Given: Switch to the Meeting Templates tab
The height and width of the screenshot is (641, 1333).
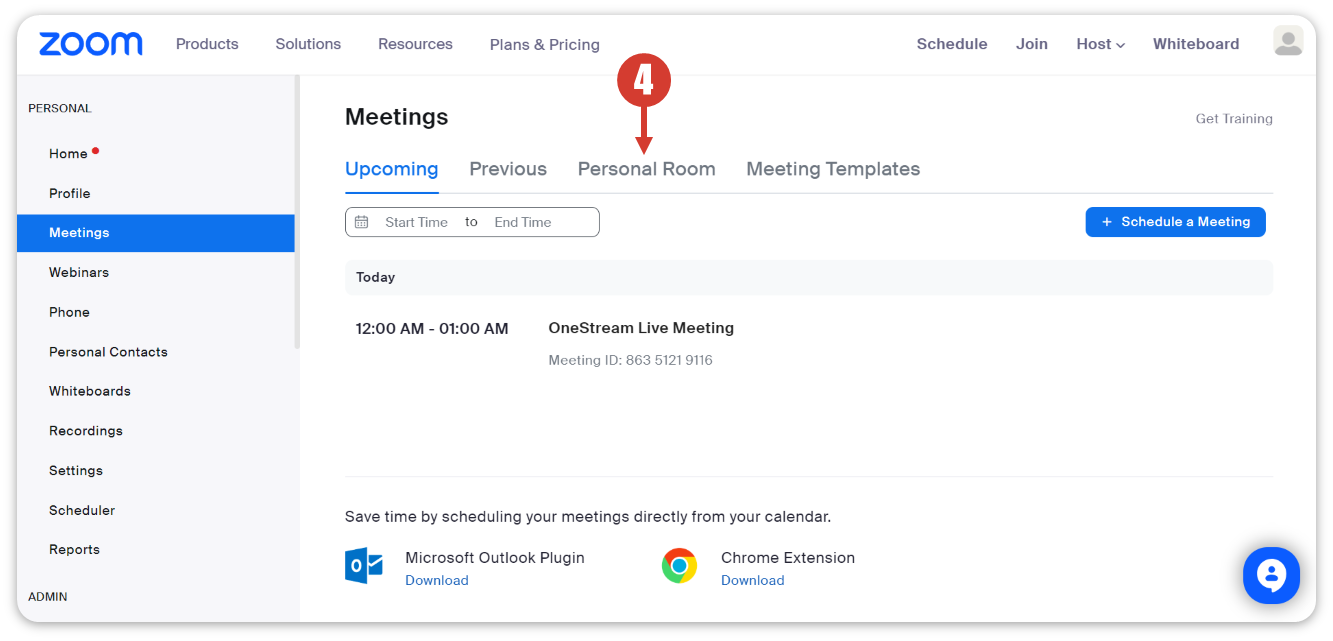Looking at the screenshot, I should point(832,169).
